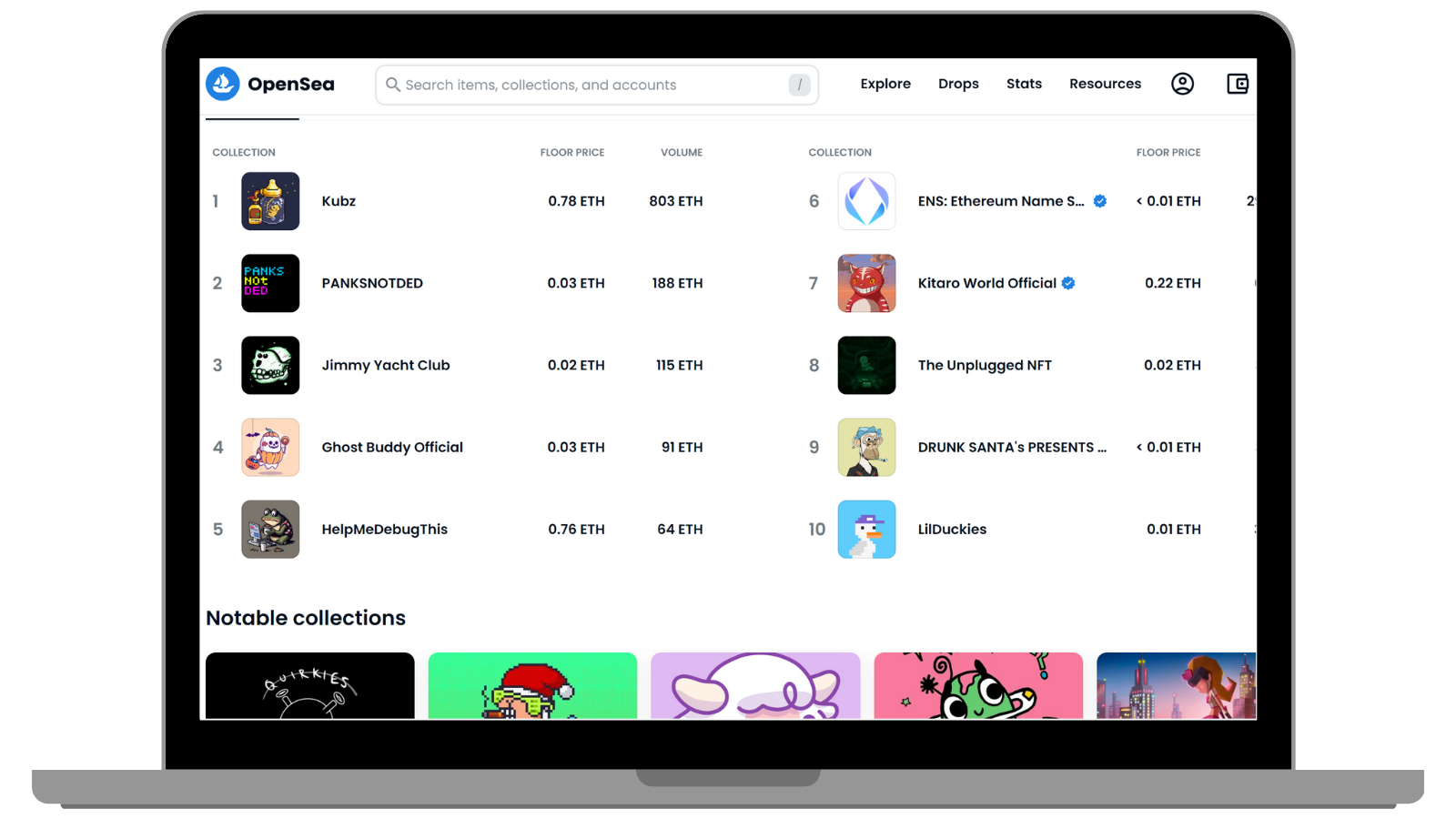Screen dimensions: 1456x819
Task: Open the account profile icon
Action: click(x=1182, y=84)
